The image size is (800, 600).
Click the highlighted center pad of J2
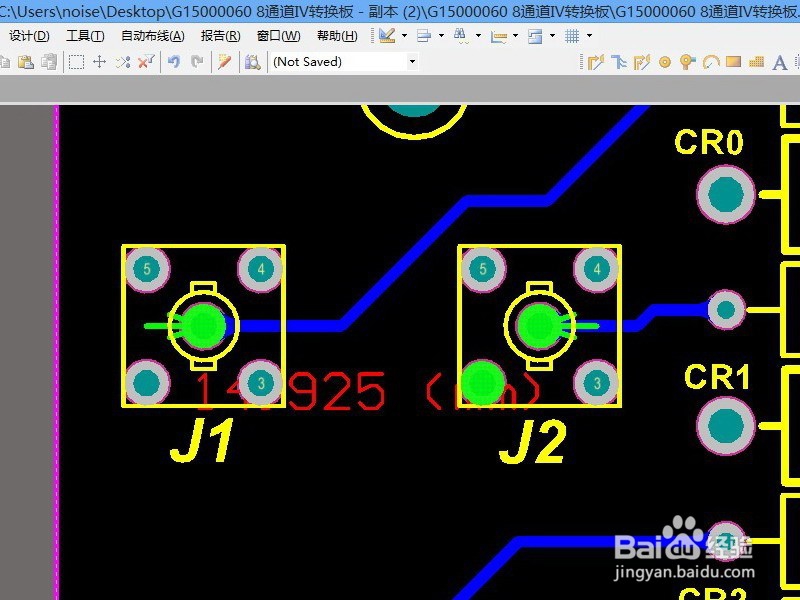pyautogui.click(x=540, y=326)
